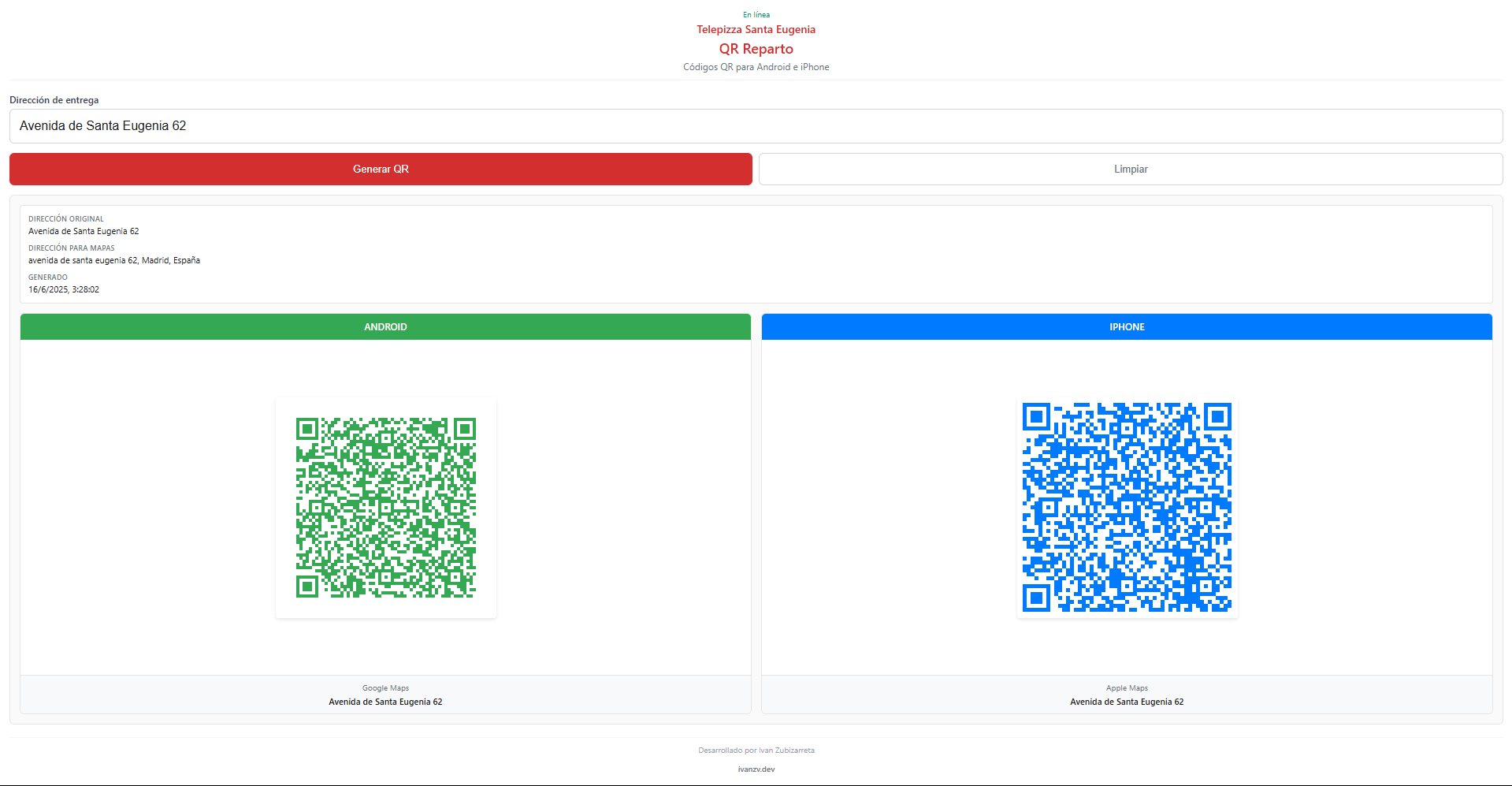Click the En línea status text
1512x786 pixels.
tap(756, 14)
